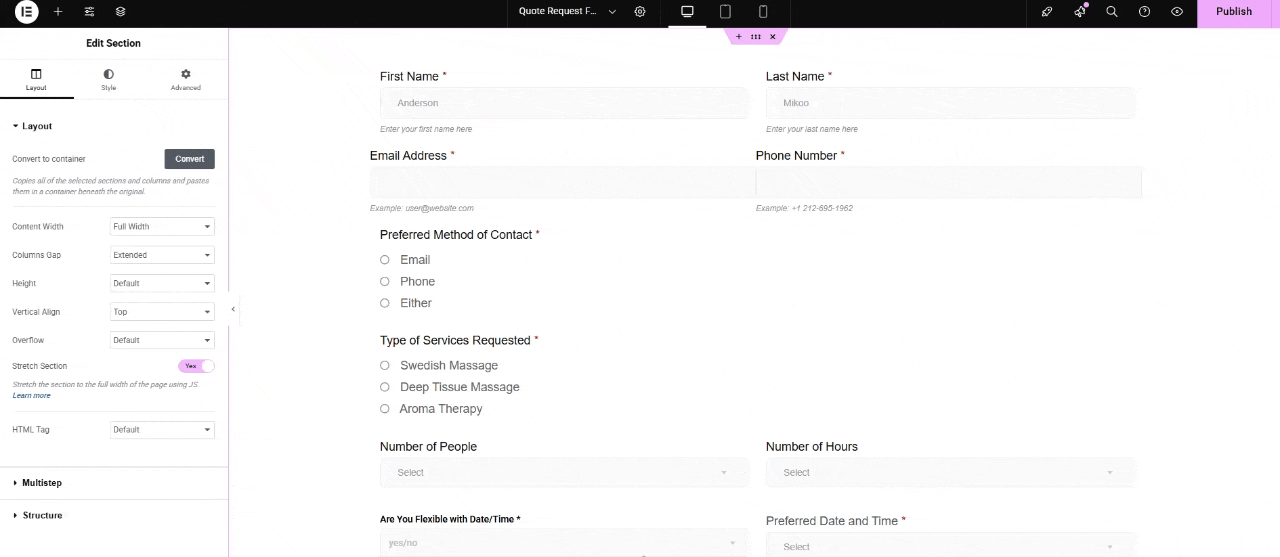Open page settings gear icon

(x=640, y=12)
